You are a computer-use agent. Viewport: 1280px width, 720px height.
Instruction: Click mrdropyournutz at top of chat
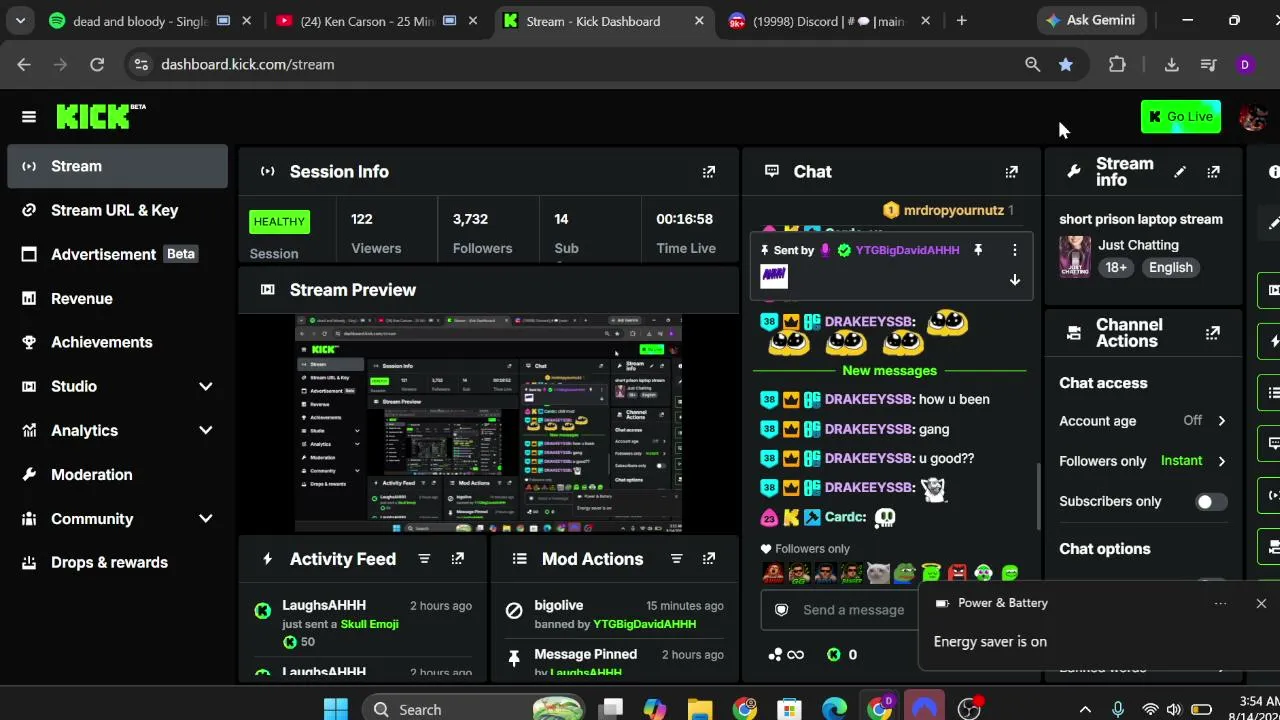tap(953, 210)
